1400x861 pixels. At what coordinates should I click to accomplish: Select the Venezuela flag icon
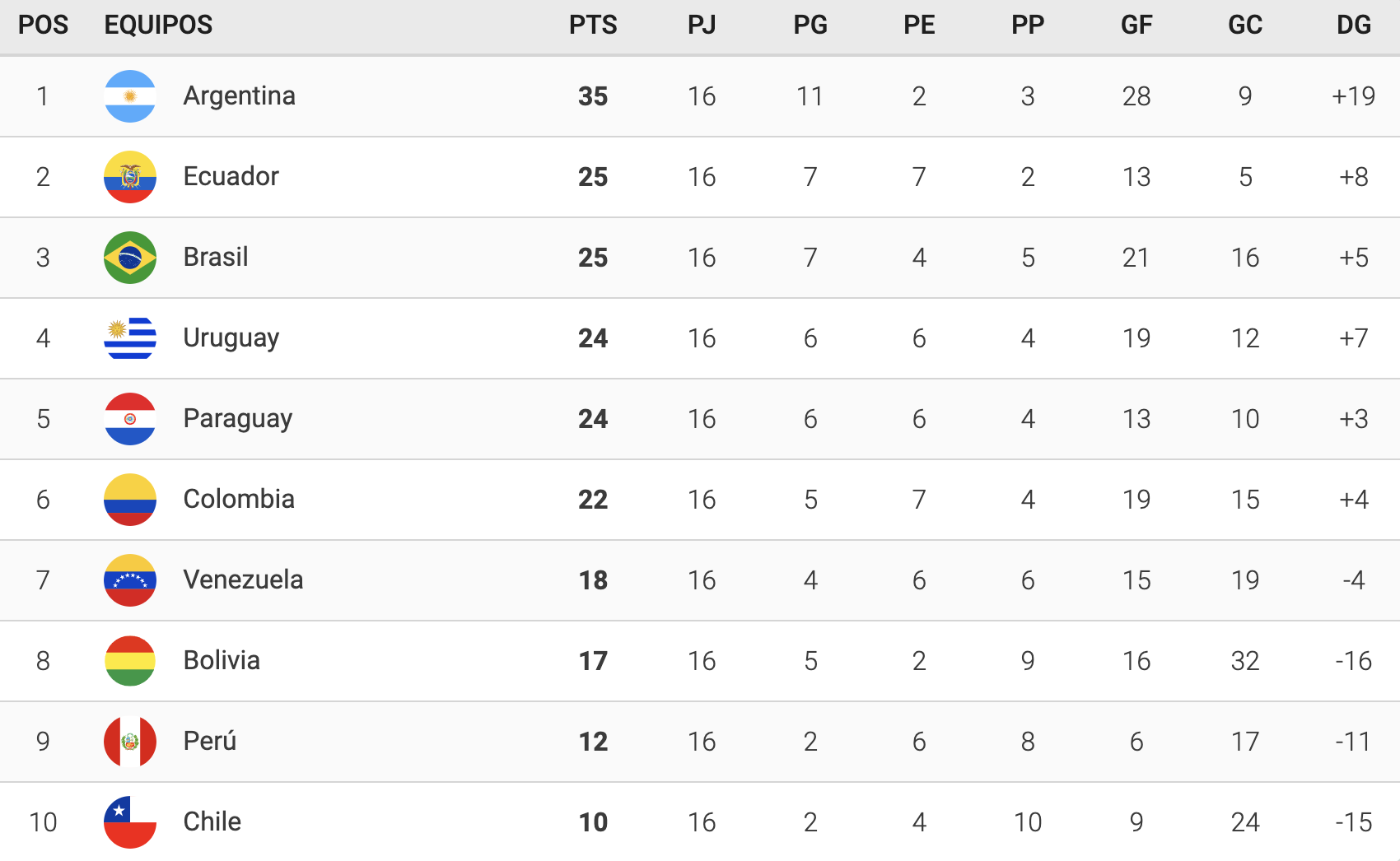(x=130, y=580)
